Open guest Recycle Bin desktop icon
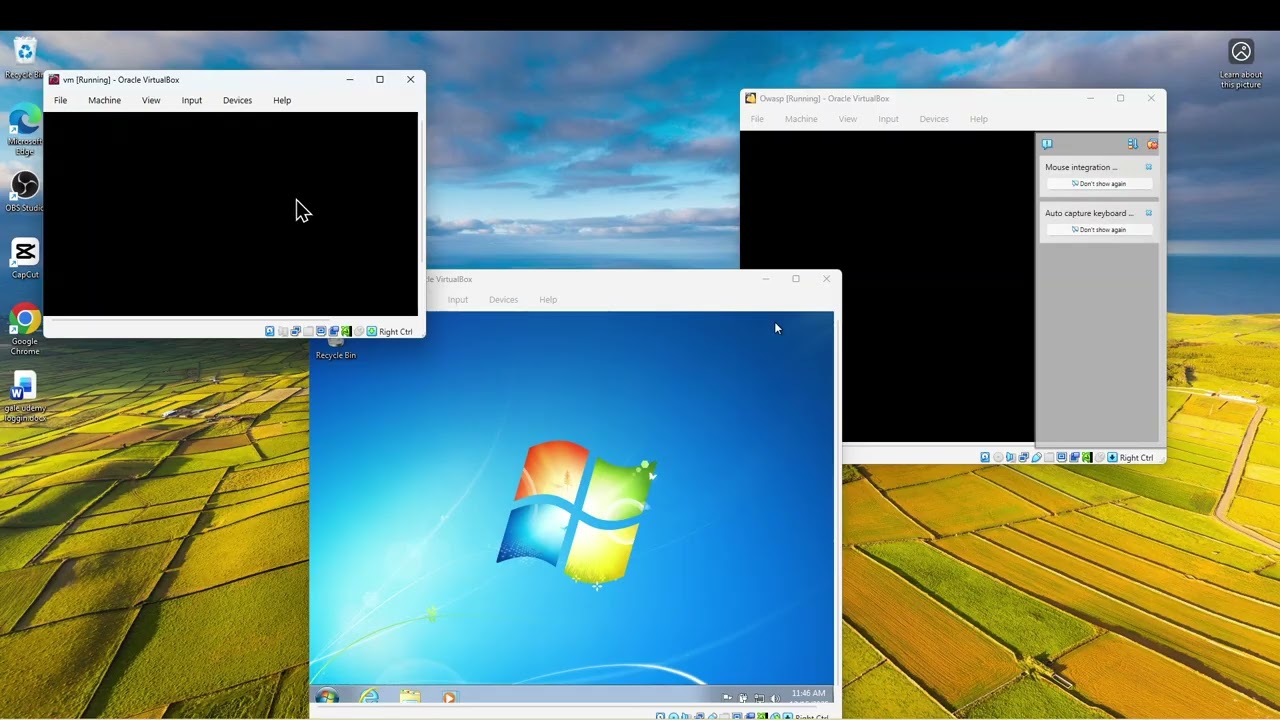Image resolution: width=1280 pixels, height=720 pixels. (336, 348)
